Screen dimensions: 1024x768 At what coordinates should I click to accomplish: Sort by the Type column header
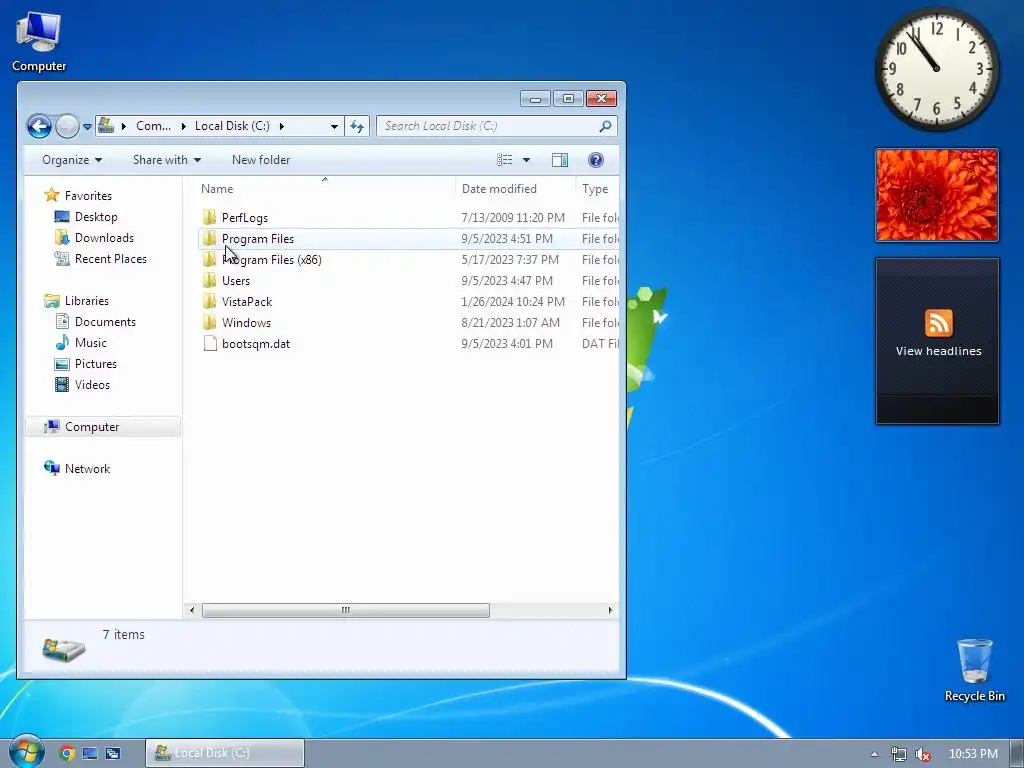pos(597,189)
